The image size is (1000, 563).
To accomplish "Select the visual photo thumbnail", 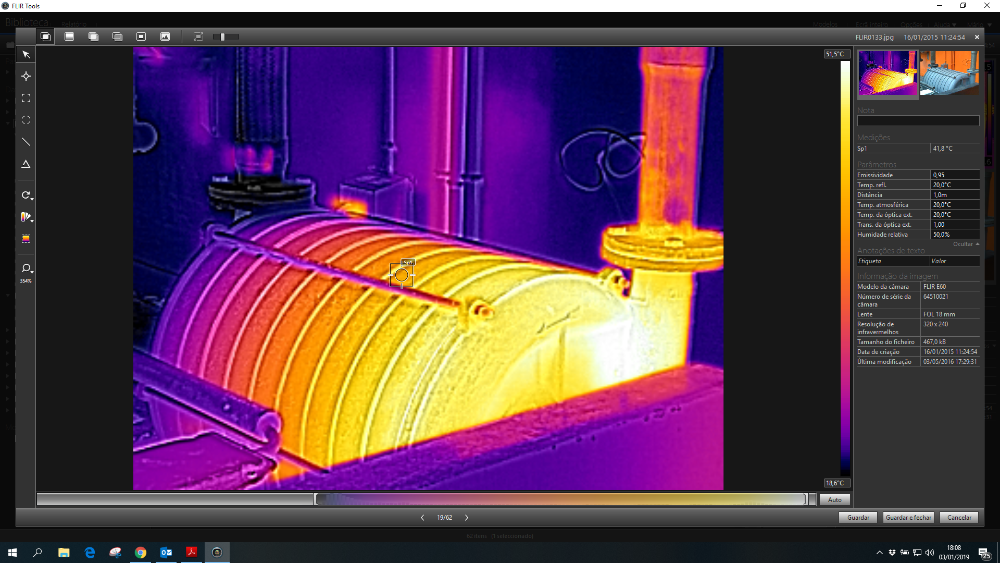I will click(949, 74).
